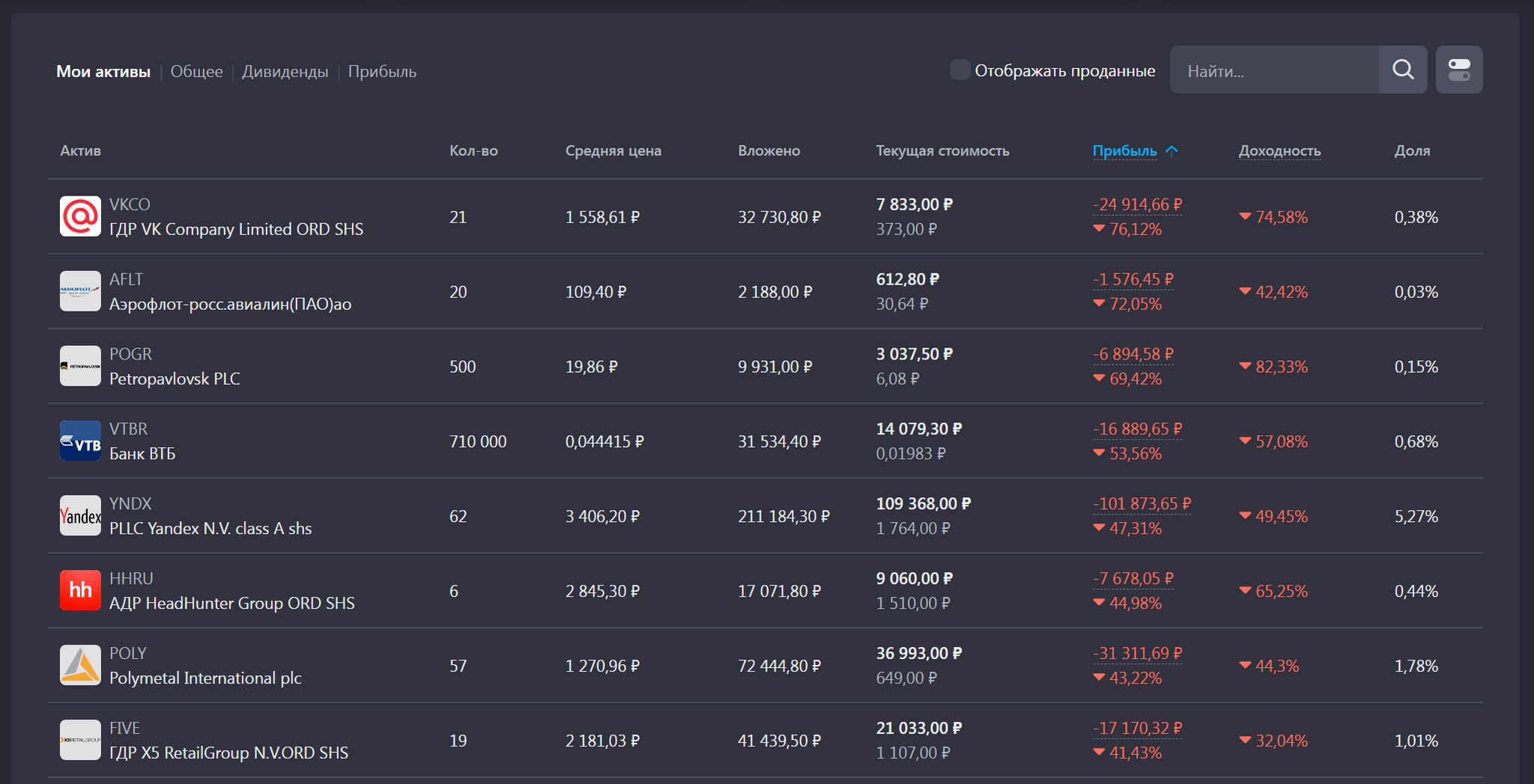Sort by the Доходность column header
Viewport: 1534px width, 784px height.
(1279, 151)
